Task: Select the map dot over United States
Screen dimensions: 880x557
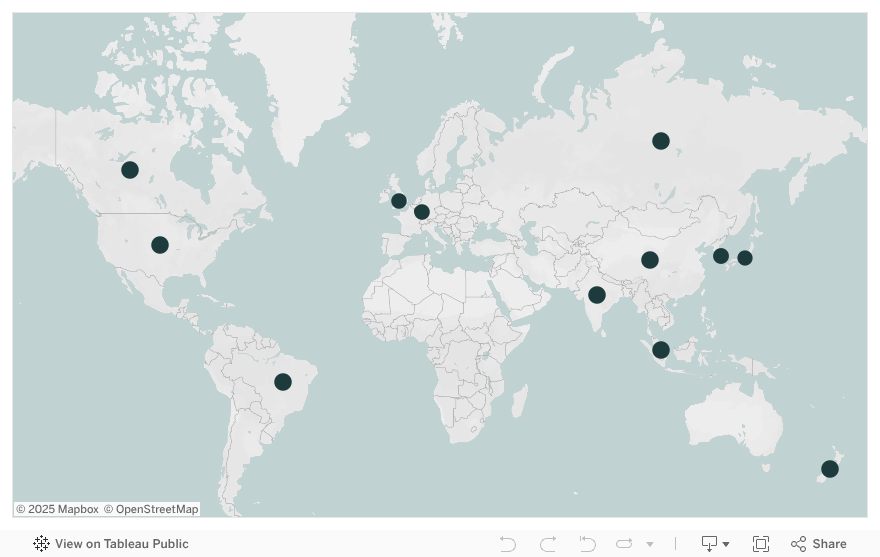Action: [160, 245]
